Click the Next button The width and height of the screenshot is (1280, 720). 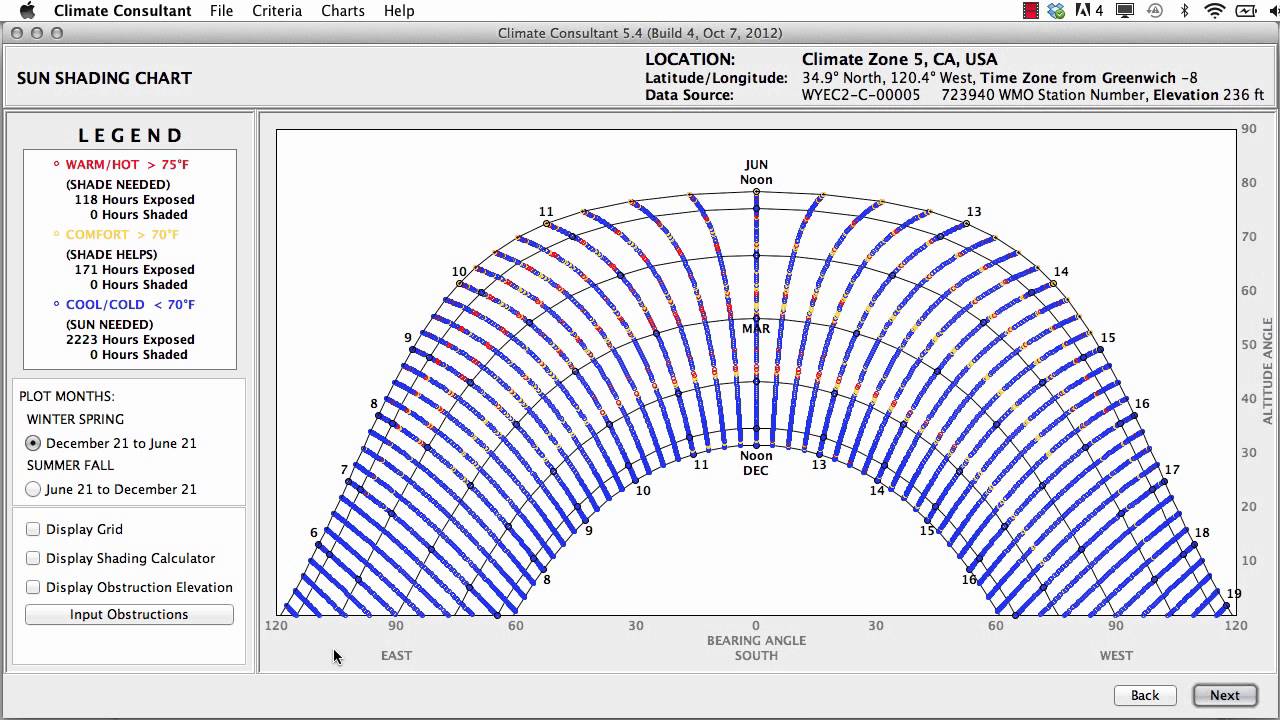click(x=1224, y=695)
